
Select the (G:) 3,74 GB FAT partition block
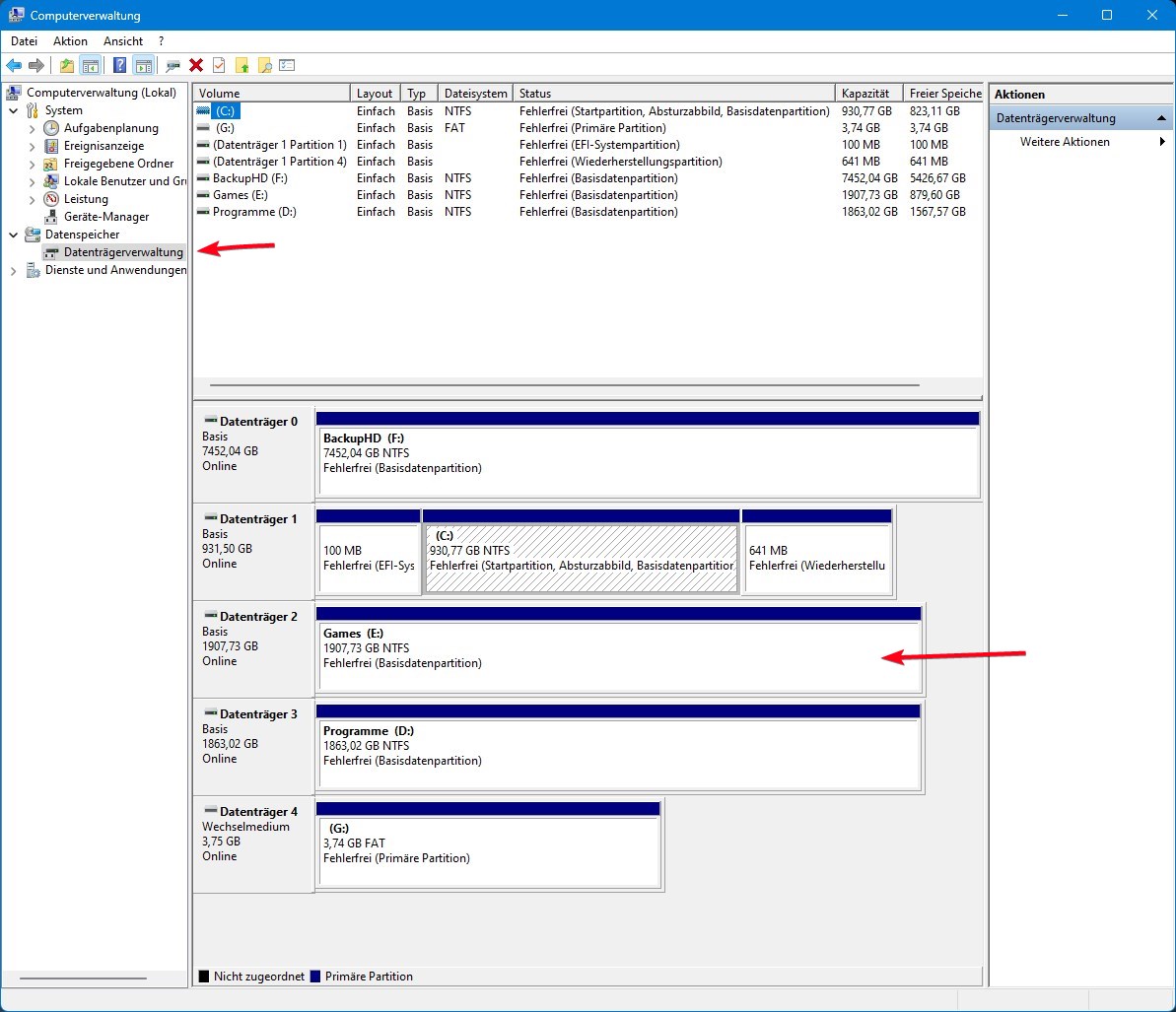coord(488,844)
